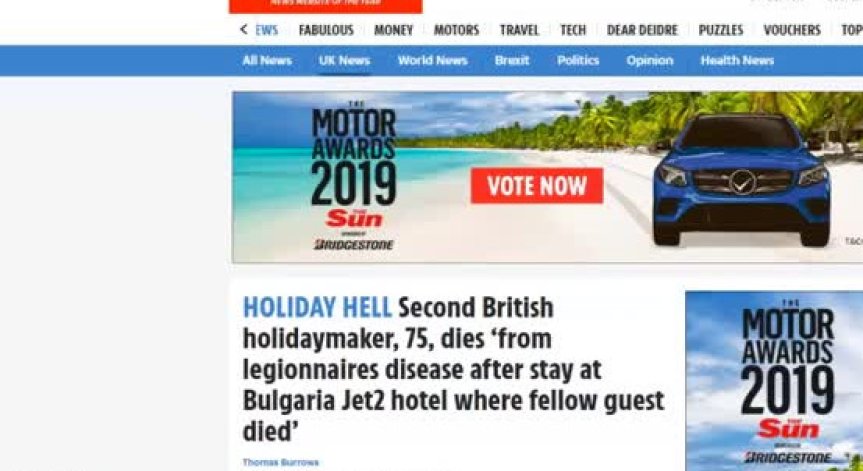Open the World News tab

[433, 61]
